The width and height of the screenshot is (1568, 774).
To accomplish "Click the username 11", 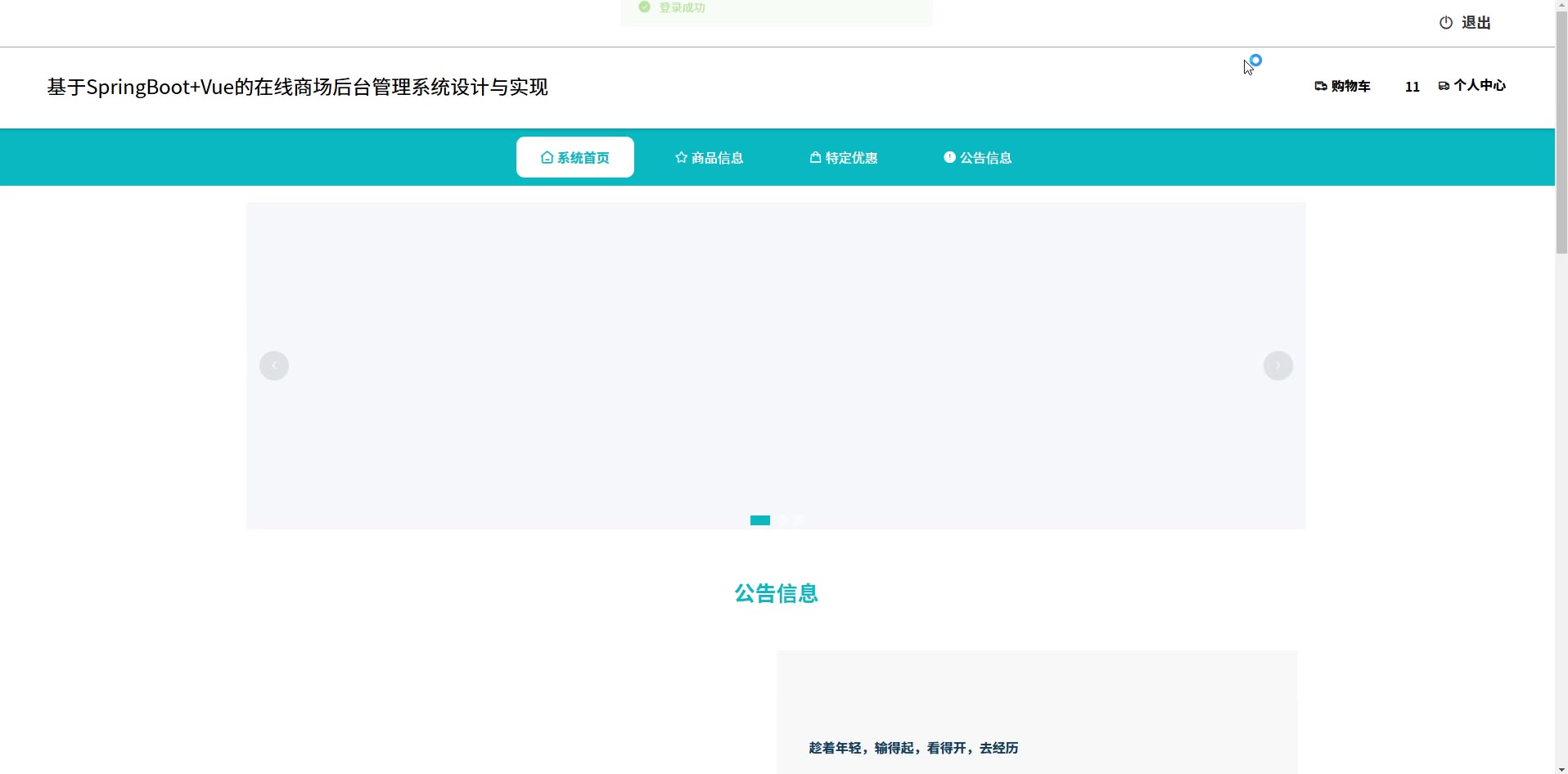I will click(x=1413, y=87).
